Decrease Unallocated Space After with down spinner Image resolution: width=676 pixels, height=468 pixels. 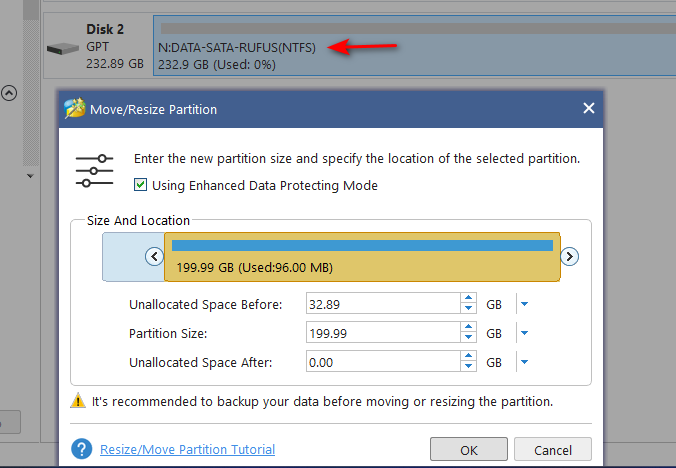pos(468,367)
